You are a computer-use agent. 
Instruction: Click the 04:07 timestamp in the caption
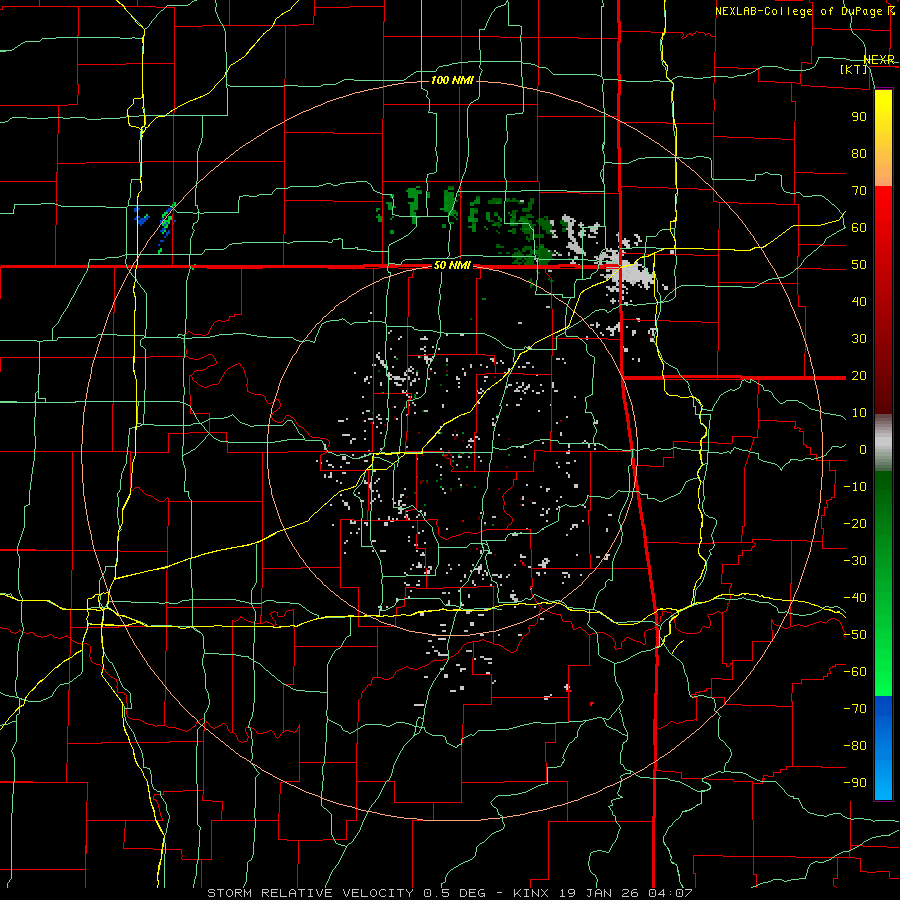pos(670,893)
